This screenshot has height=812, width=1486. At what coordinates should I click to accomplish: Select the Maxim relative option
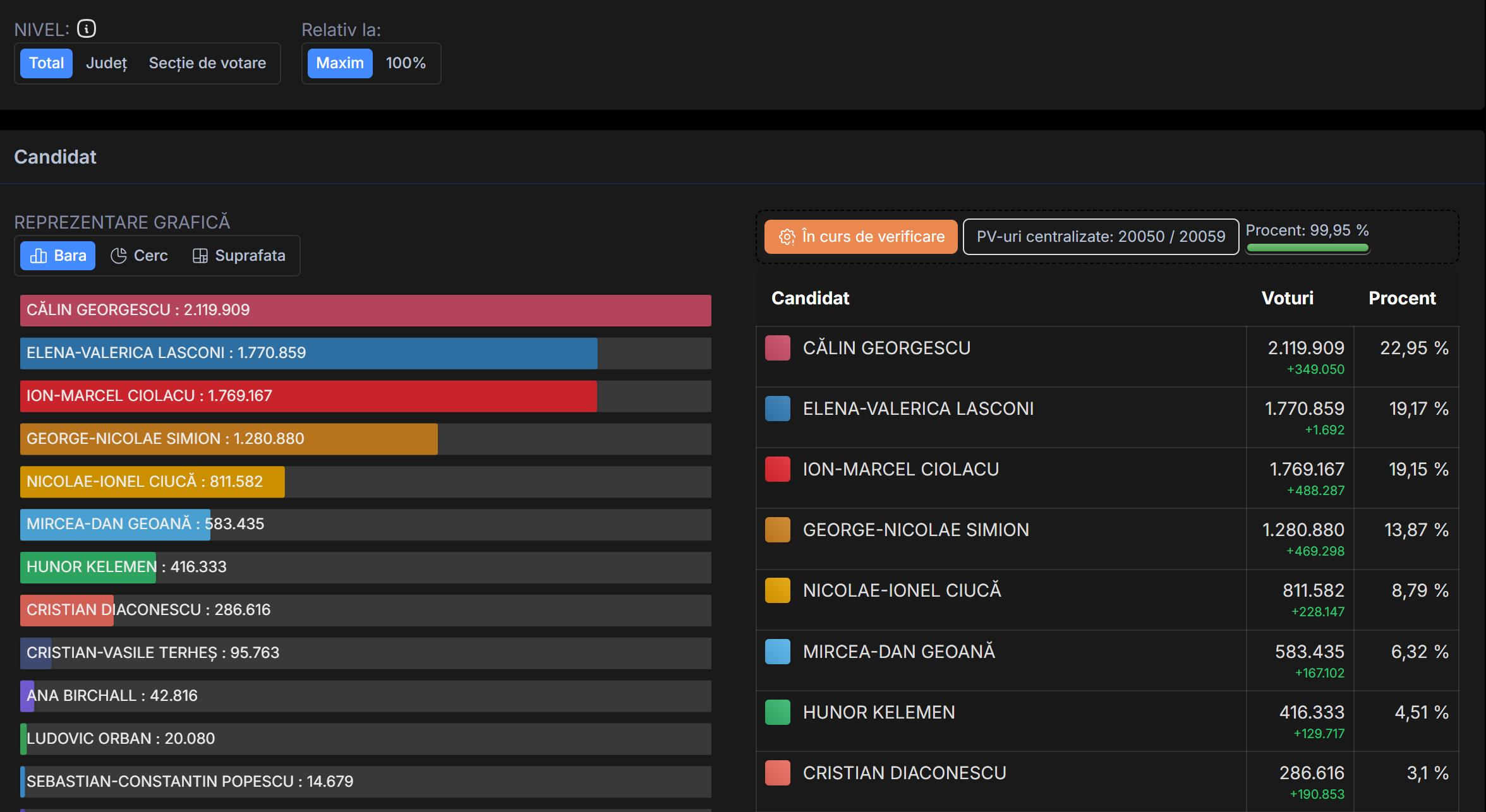[340, 63]
